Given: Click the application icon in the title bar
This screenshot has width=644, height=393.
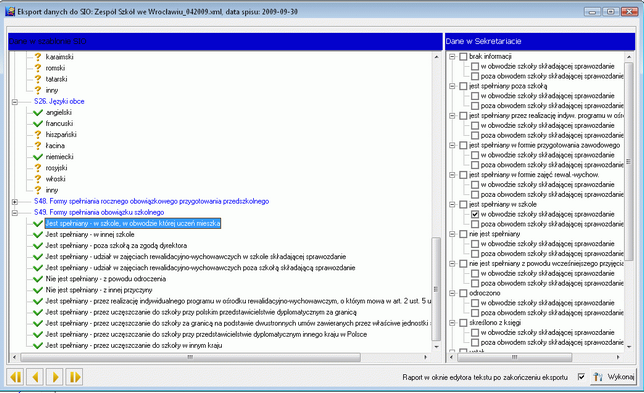Looking at the screenshot, I should coord(10,11).
